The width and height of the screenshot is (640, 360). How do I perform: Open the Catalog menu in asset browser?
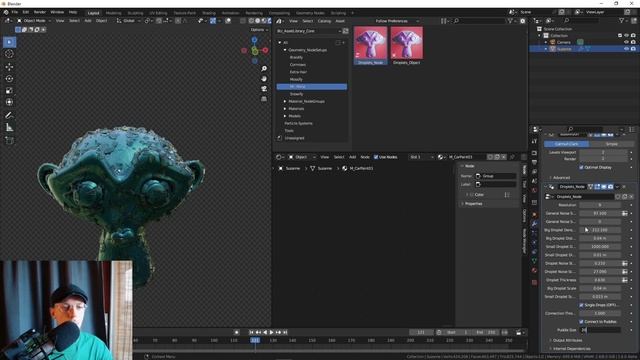click(x=324, y=21)
